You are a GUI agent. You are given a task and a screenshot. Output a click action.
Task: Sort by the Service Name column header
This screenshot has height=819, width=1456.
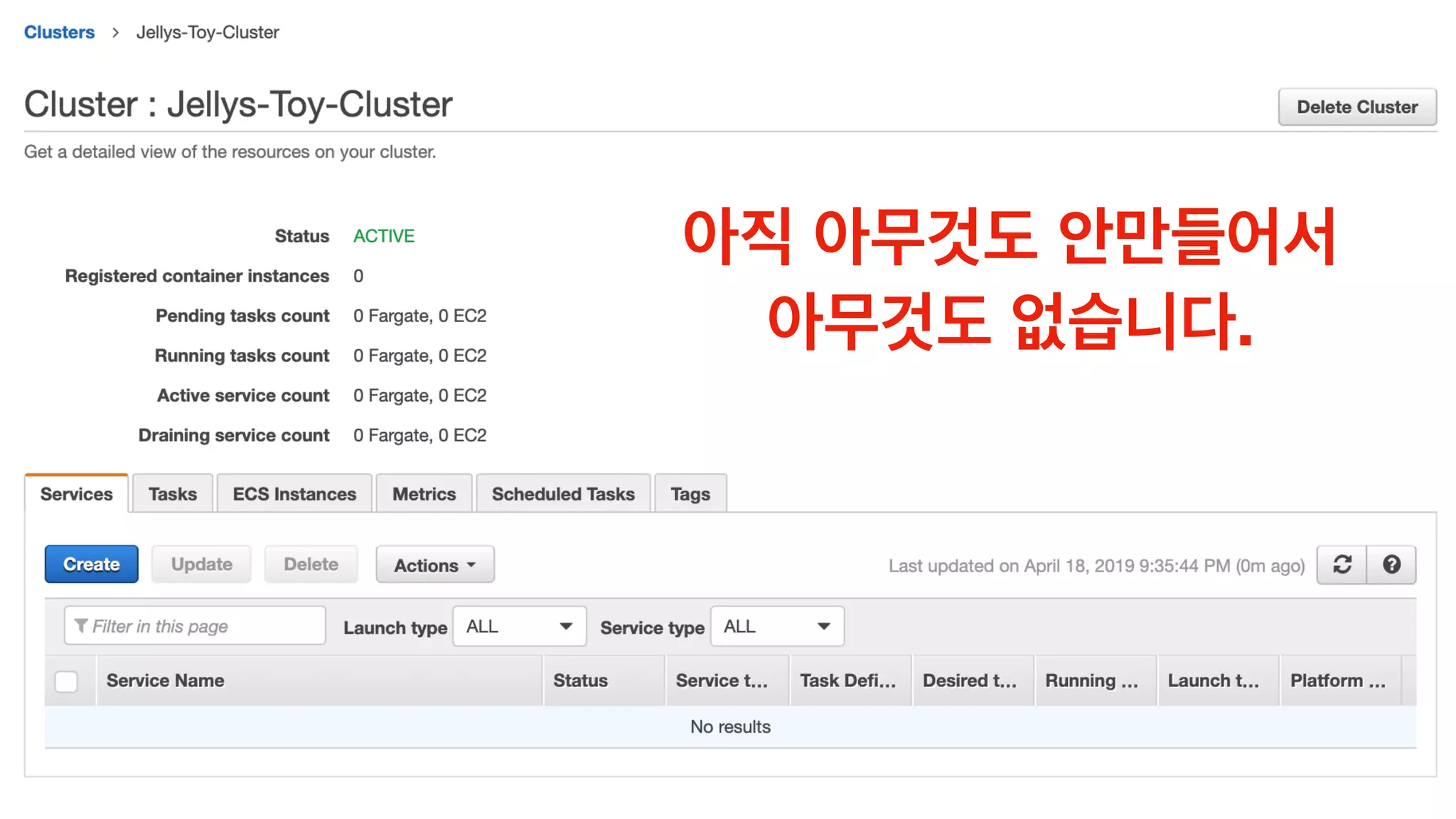pyautogui.click(x=166, y=680)
